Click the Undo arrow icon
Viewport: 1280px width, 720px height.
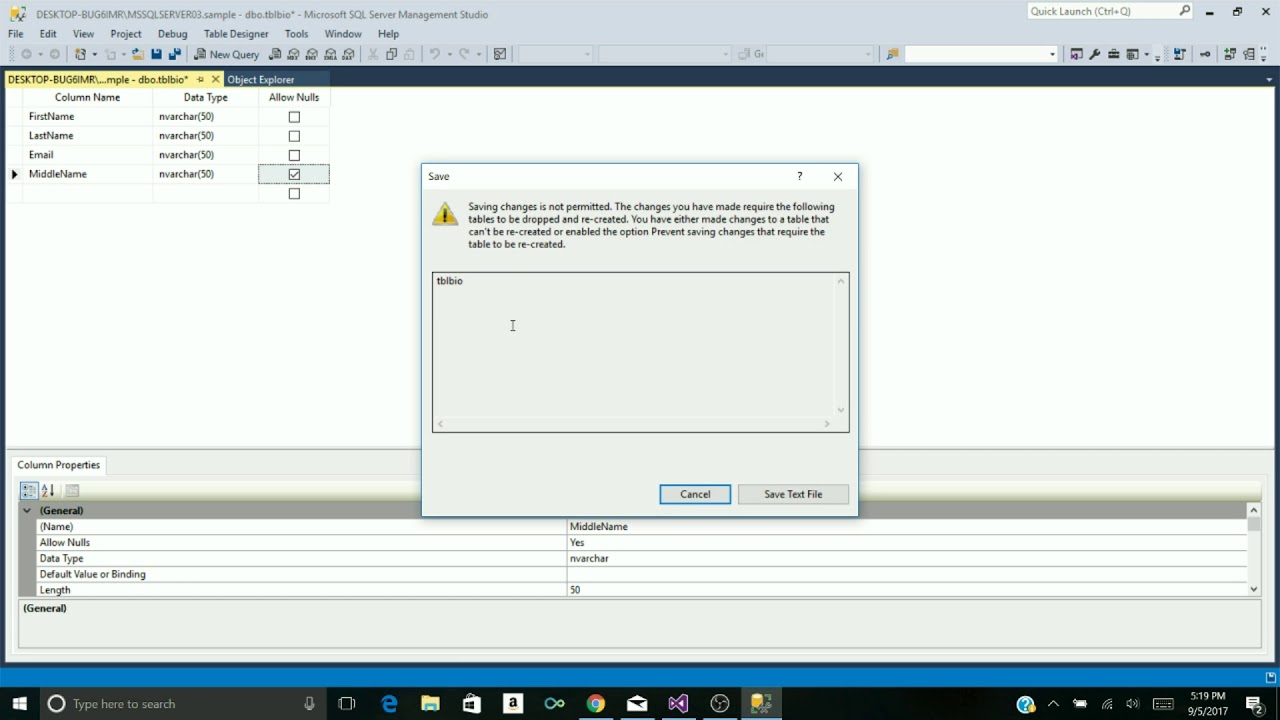435,54
